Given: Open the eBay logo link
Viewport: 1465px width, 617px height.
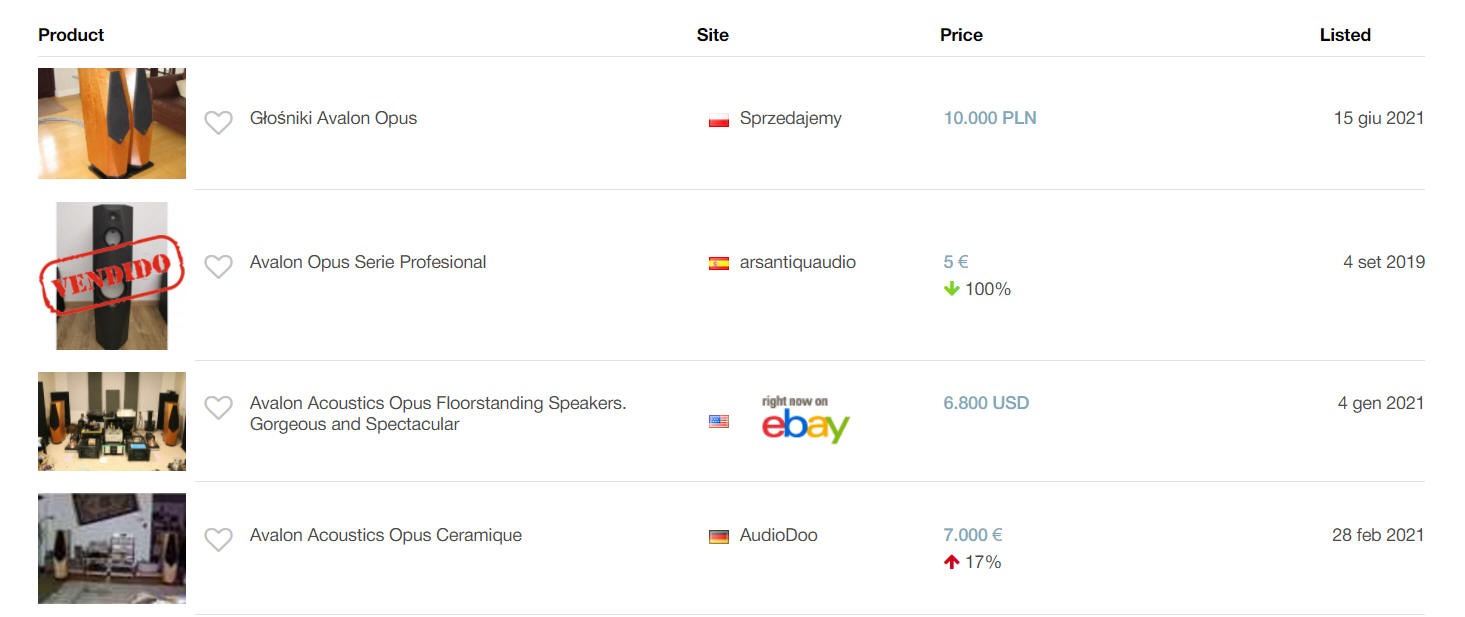Looking at the screenshot, I should click(804, 420).
